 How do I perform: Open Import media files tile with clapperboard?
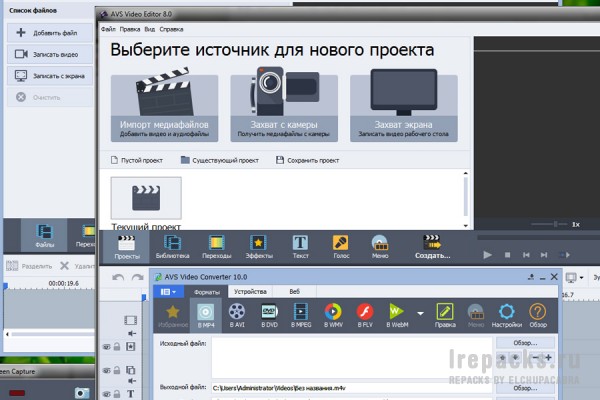pos(165,105)
